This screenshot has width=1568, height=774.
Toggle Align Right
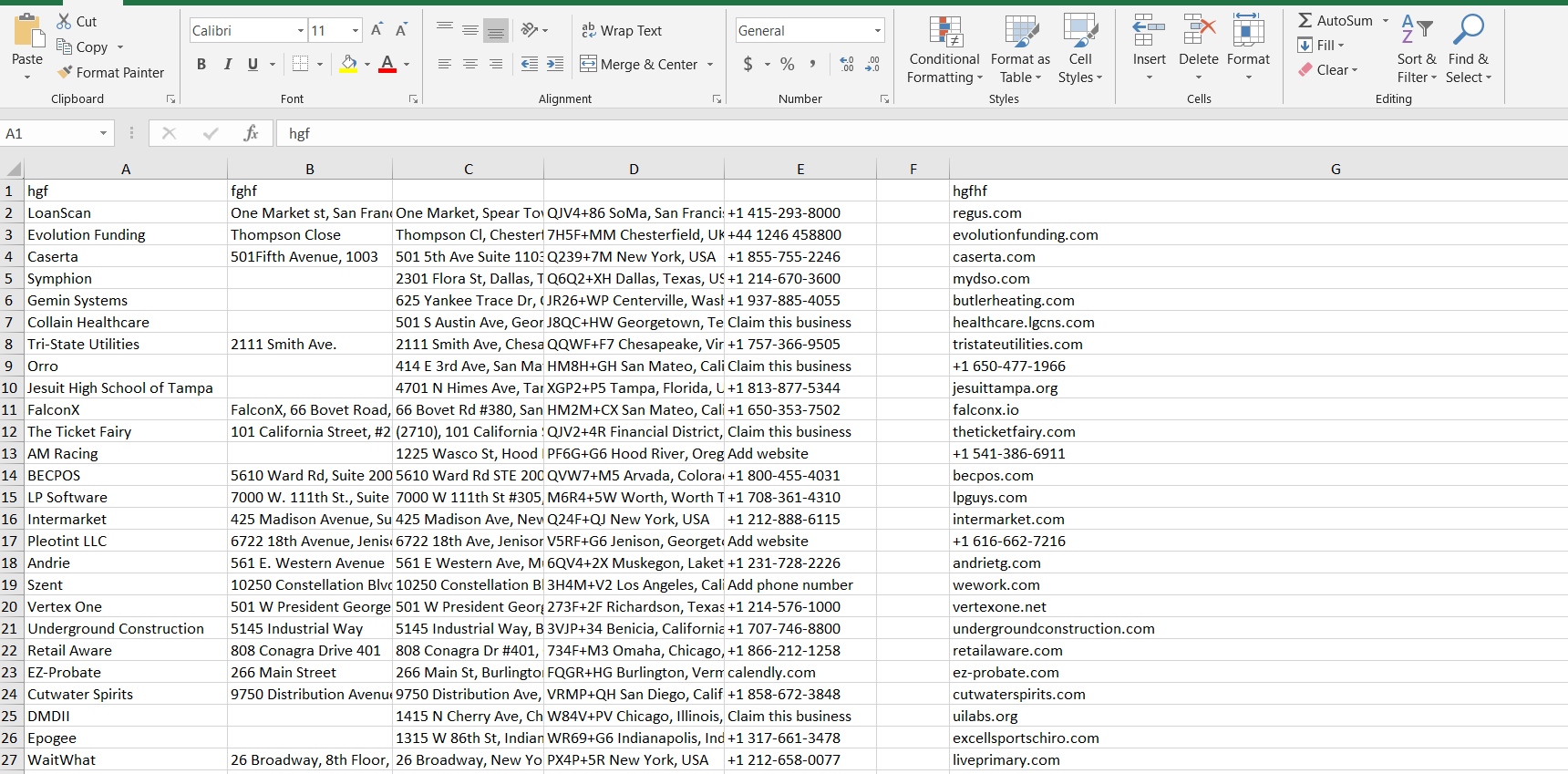(x=496, y=64)
